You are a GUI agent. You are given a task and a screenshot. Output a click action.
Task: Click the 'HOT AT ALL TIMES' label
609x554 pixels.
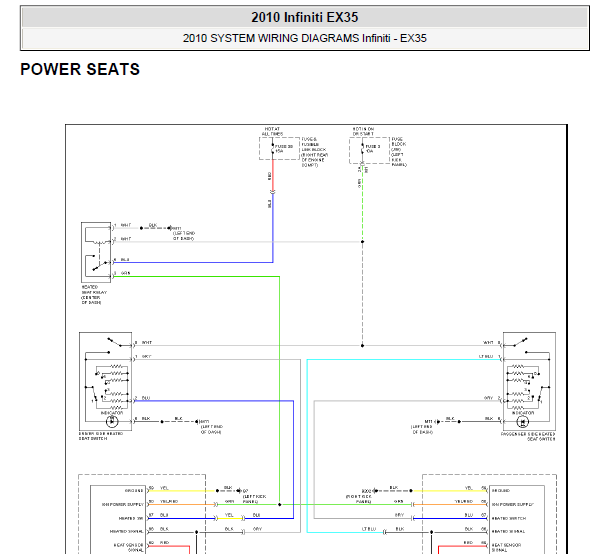coord(272,131)
